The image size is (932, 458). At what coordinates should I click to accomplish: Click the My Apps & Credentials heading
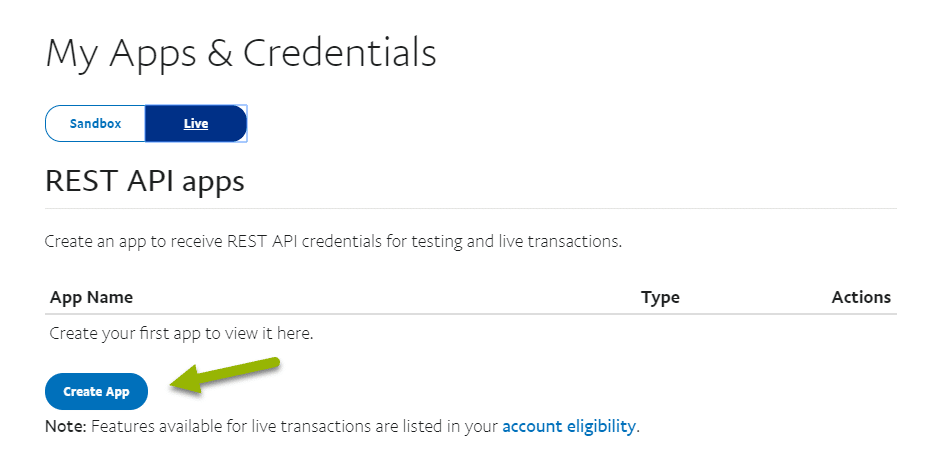click(x=241, y=53)
